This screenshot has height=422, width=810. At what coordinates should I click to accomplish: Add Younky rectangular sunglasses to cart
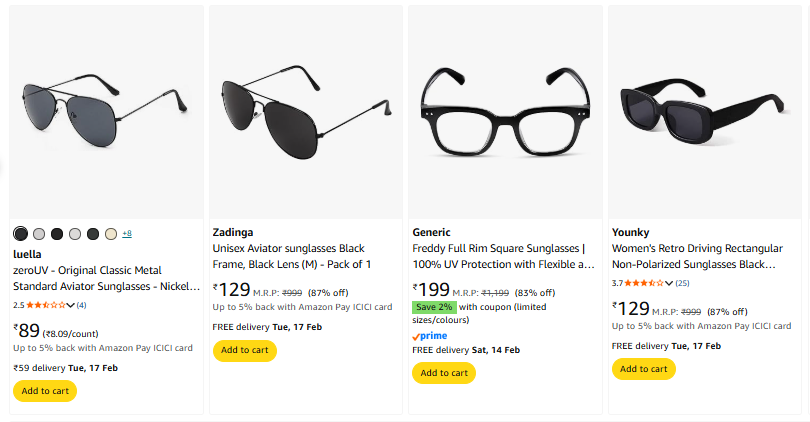click(644, 369)
